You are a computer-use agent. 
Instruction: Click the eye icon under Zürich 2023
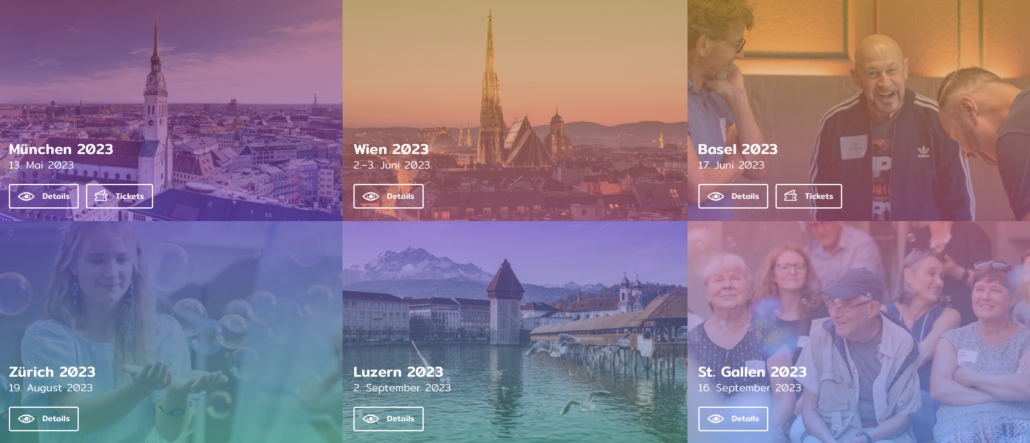(26, 419)
